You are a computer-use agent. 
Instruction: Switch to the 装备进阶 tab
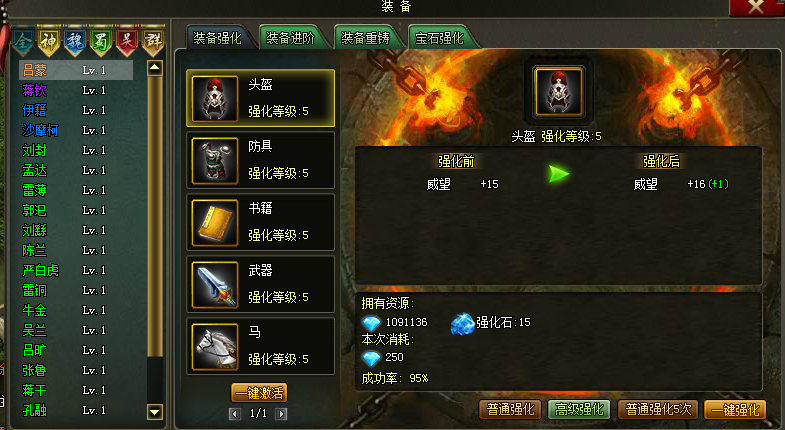(x=291, y=38)
